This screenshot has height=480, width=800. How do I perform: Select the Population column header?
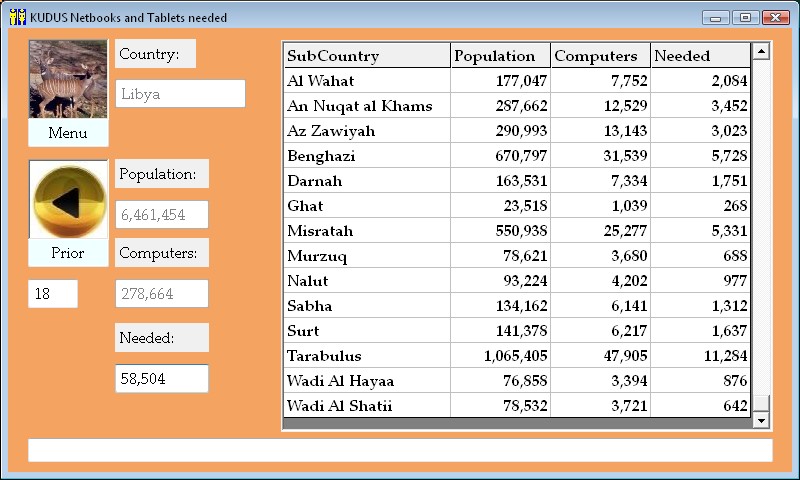point(500,56)
